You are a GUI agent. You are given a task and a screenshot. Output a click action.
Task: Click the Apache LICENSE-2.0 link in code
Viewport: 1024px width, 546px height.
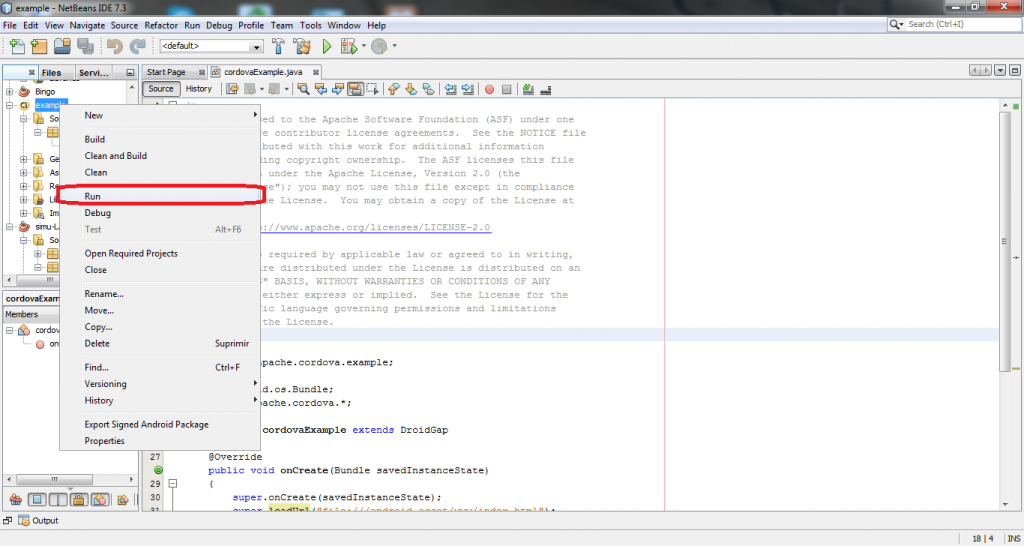pyautogui.click(x=374, y=227)
